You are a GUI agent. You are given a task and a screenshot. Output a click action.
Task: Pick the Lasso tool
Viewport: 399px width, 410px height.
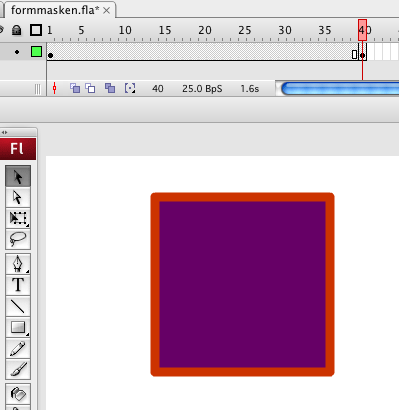coord(18,239)
